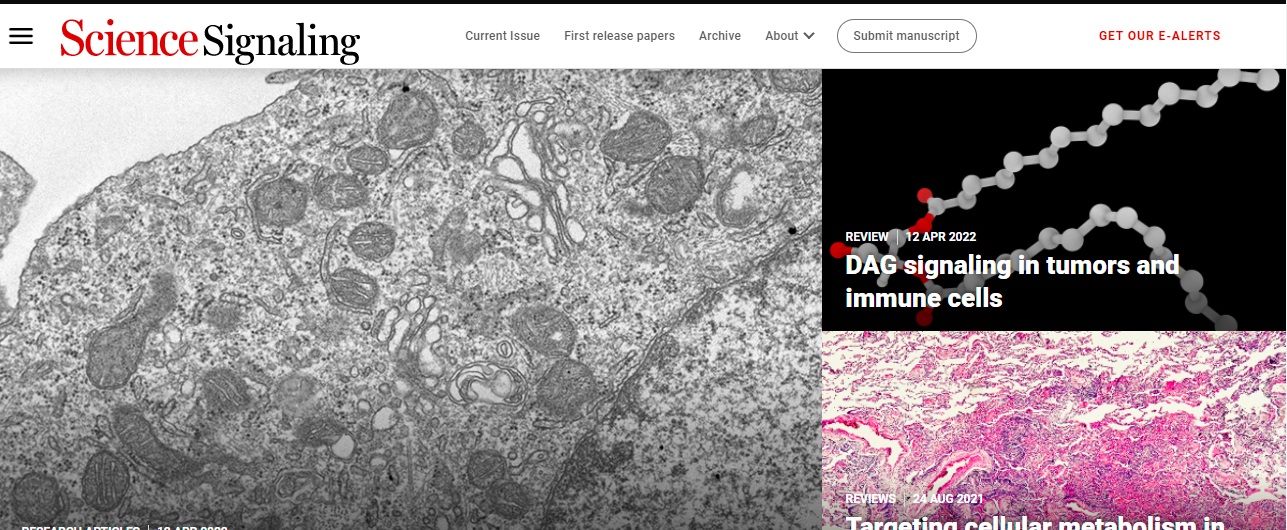The image size is (1287, 530).
Task: Click the Science Signaling logo
Action: 210,40
